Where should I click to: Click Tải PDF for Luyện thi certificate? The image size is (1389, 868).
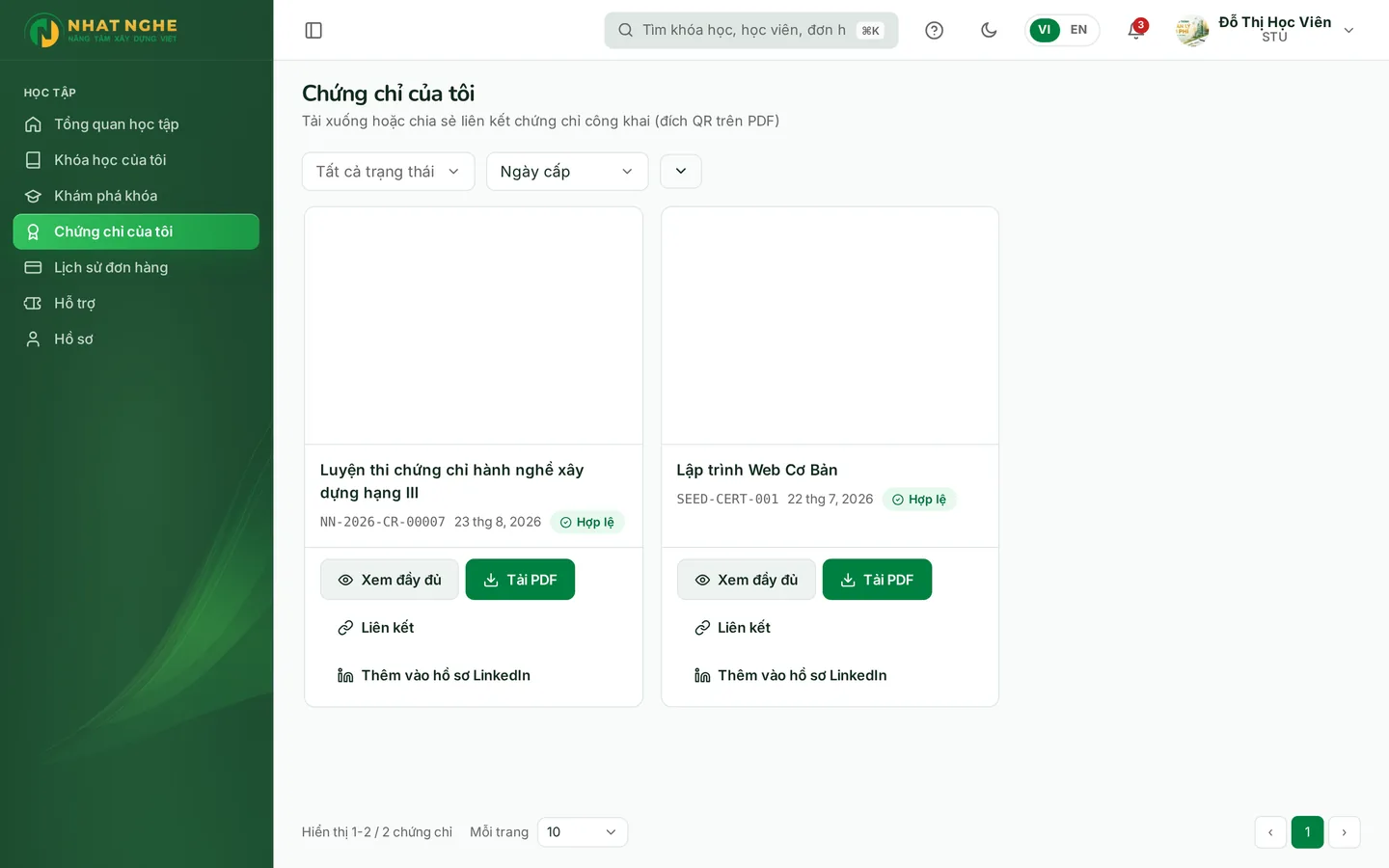[x=520, y=580]
